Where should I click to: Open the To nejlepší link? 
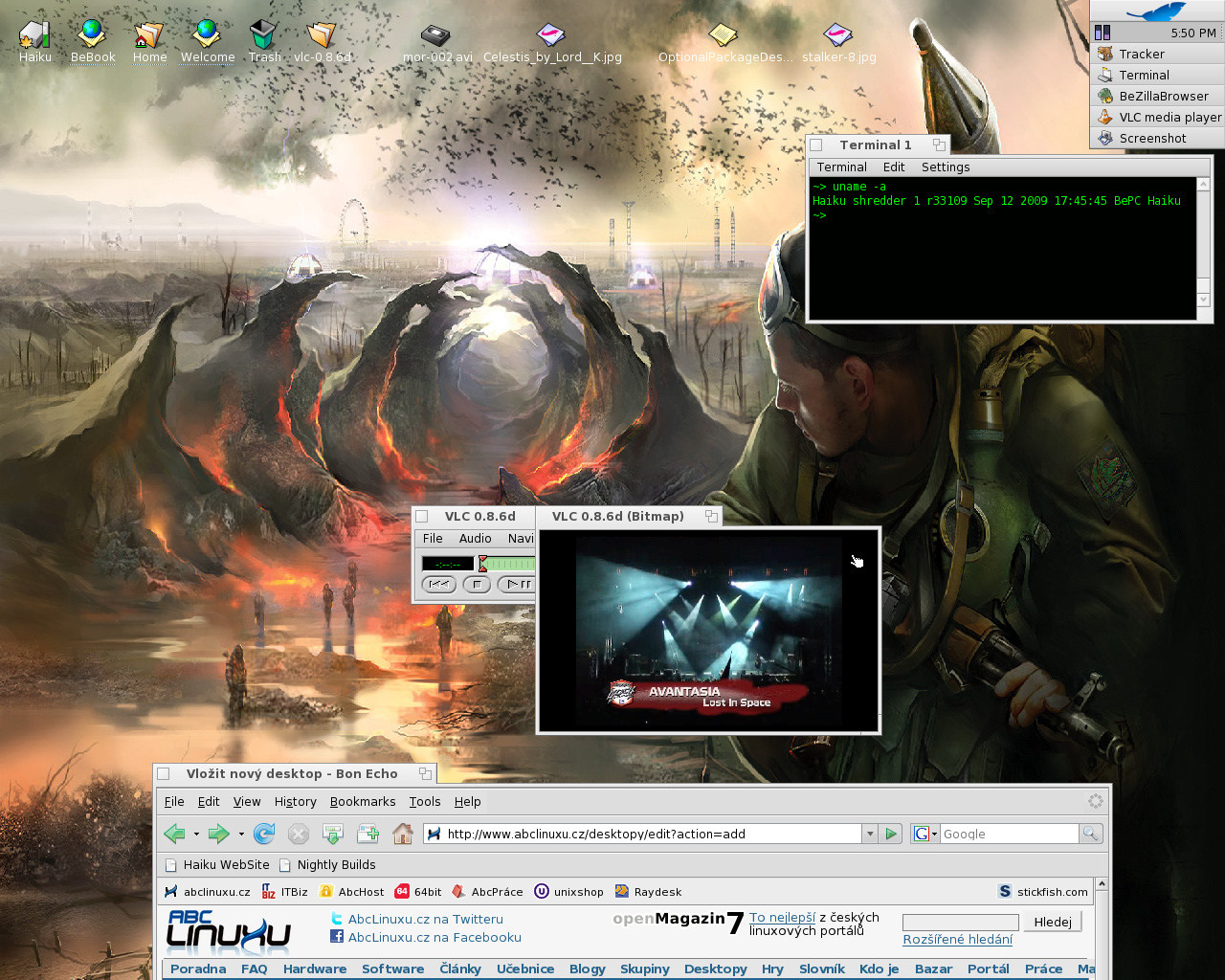[x=782, y=917]
